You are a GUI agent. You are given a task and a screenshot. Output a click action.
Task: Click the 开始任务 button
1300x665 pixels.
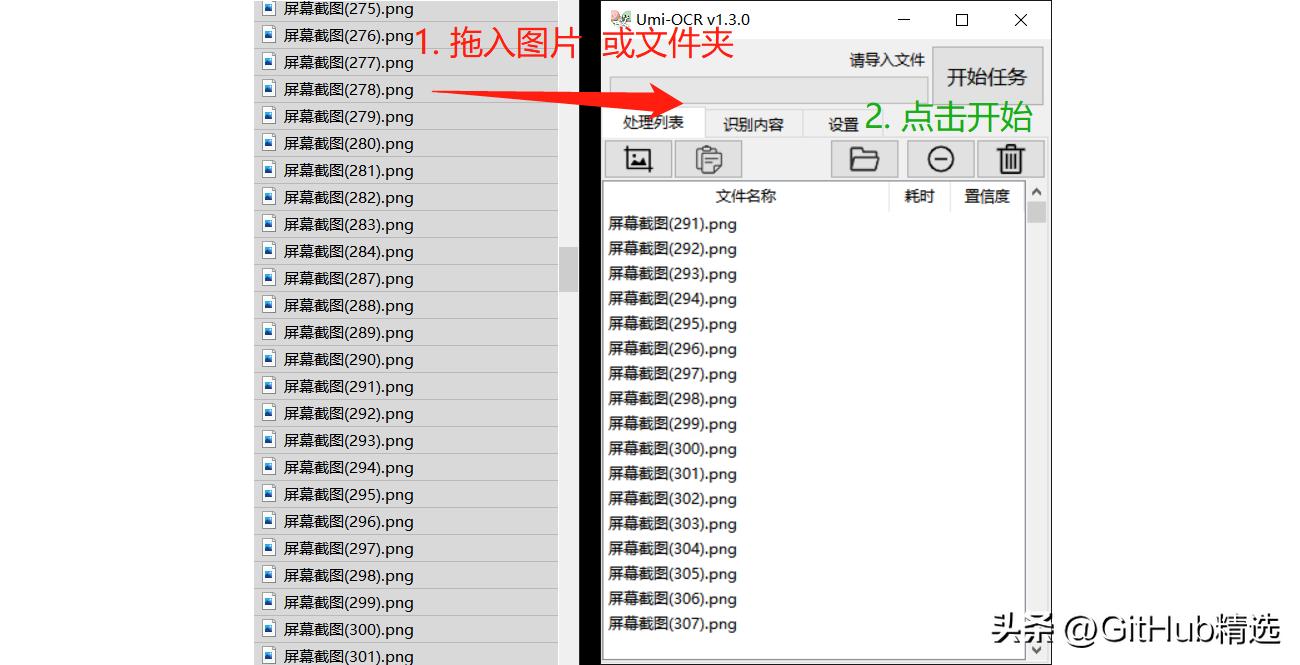(987, 75)
